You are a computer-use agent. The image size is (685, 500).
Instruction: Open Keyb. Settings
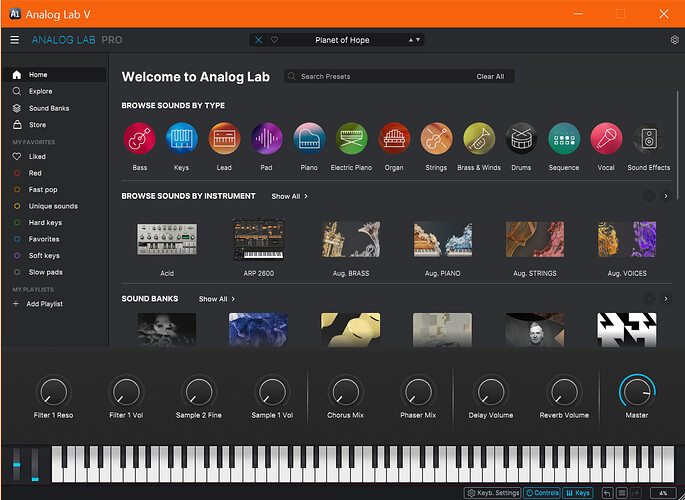[x=492, y=493]
